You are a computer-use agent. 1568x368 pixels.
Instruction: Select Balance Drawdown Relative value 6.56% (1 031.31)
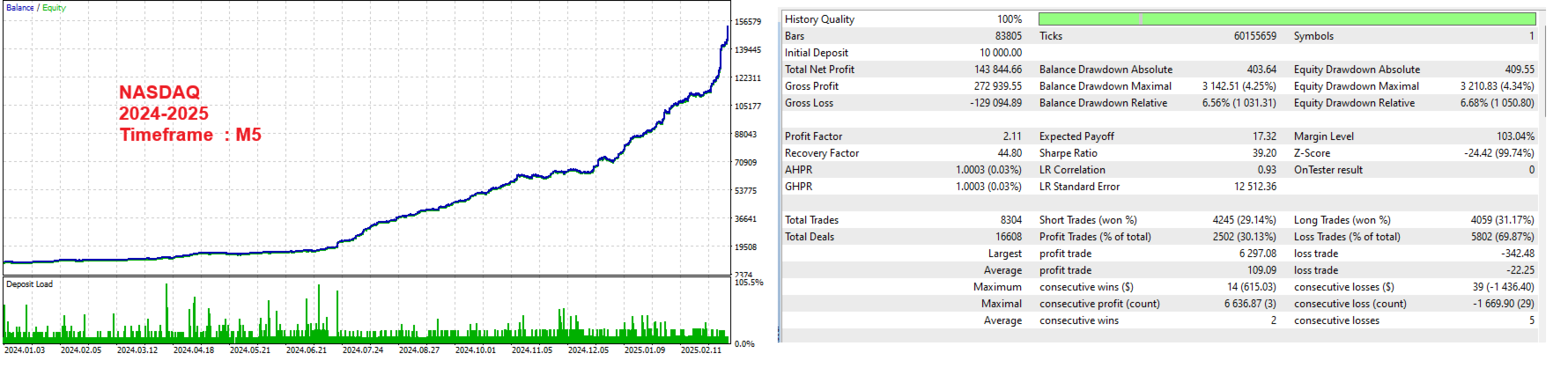tap(1239, 103)
